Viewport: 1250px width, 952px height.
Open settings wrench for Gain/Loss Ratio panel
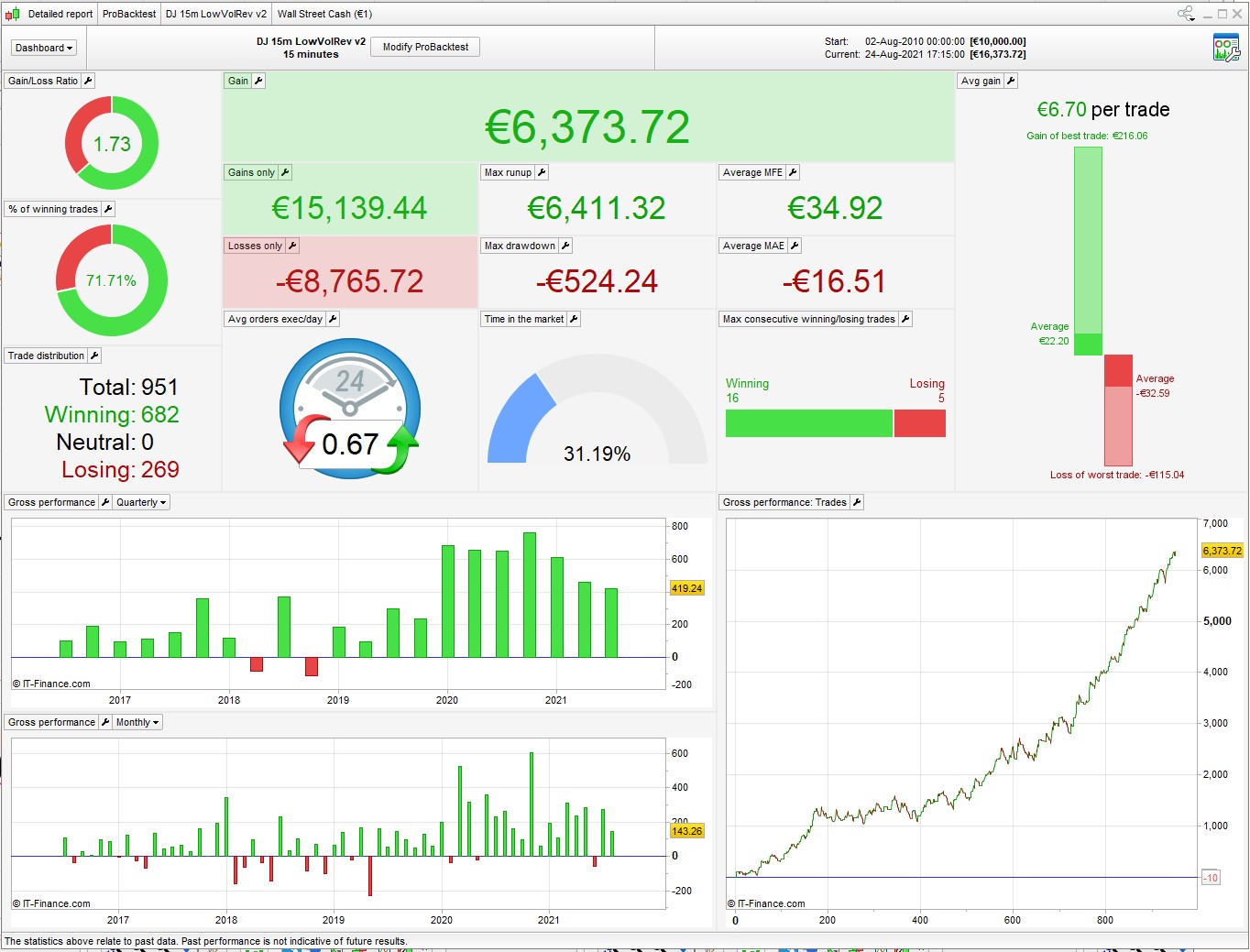click(x=88, y=81)
